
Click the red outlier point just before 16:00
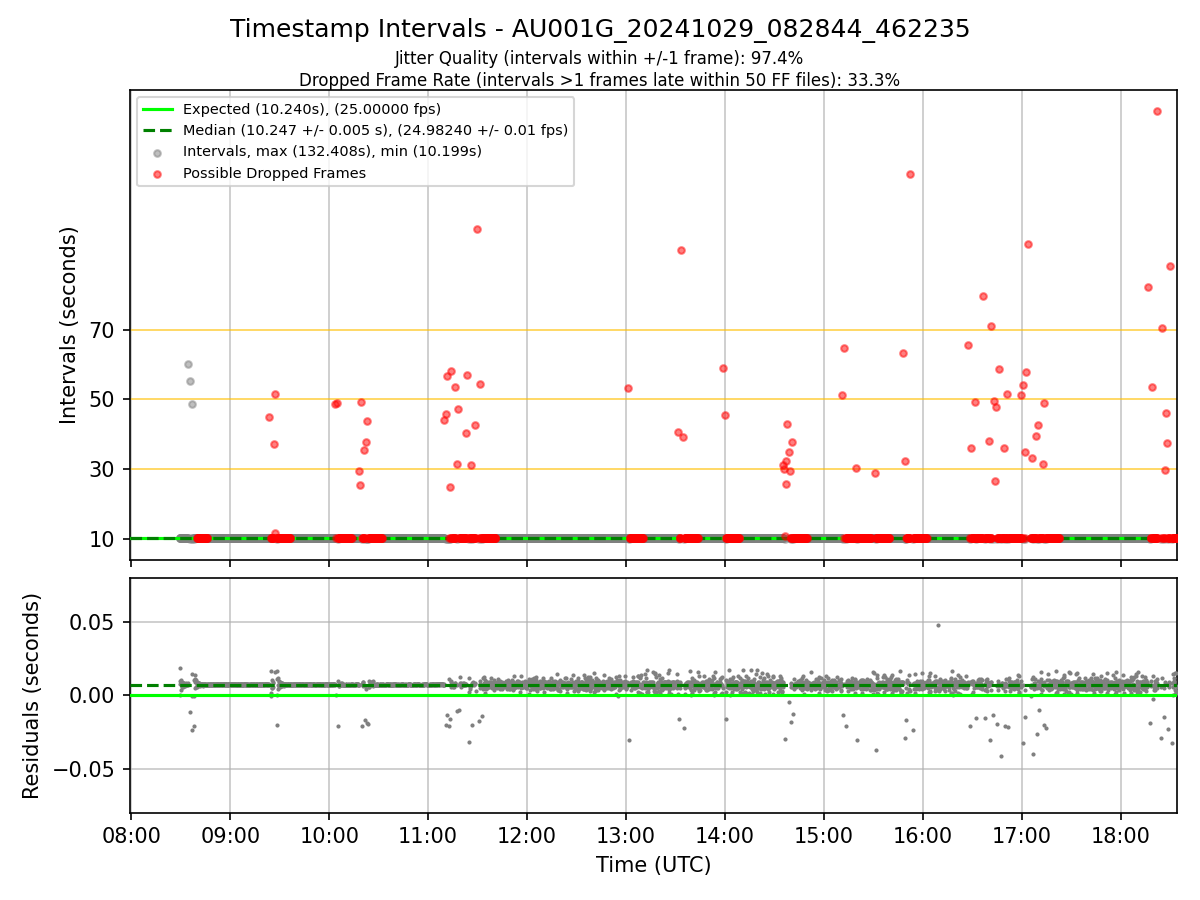click(x=910, y=174)
